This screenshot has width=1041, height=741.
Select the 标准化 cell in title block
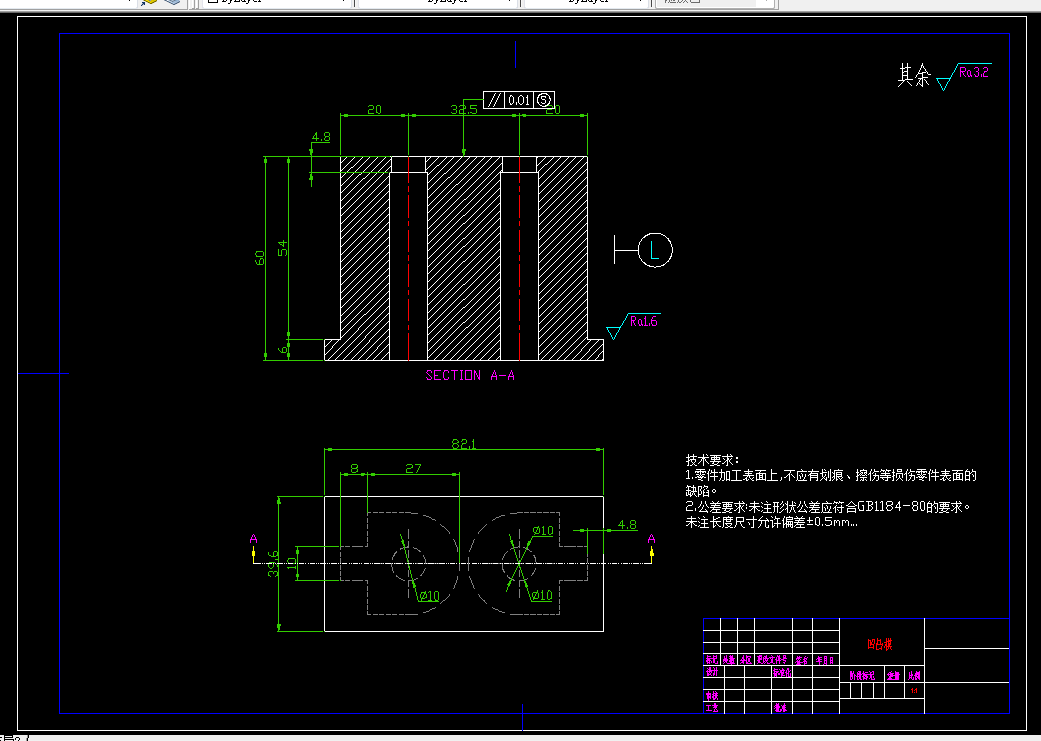pos(781,672)
